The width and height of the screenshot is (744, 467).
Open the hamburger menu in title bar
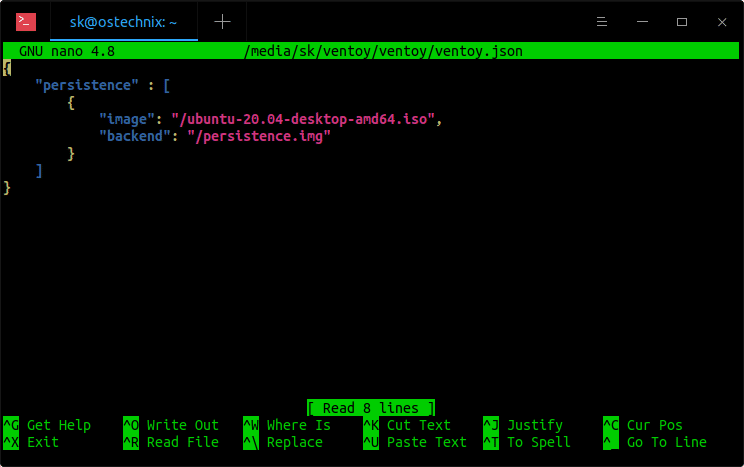[x=602, y=22]
